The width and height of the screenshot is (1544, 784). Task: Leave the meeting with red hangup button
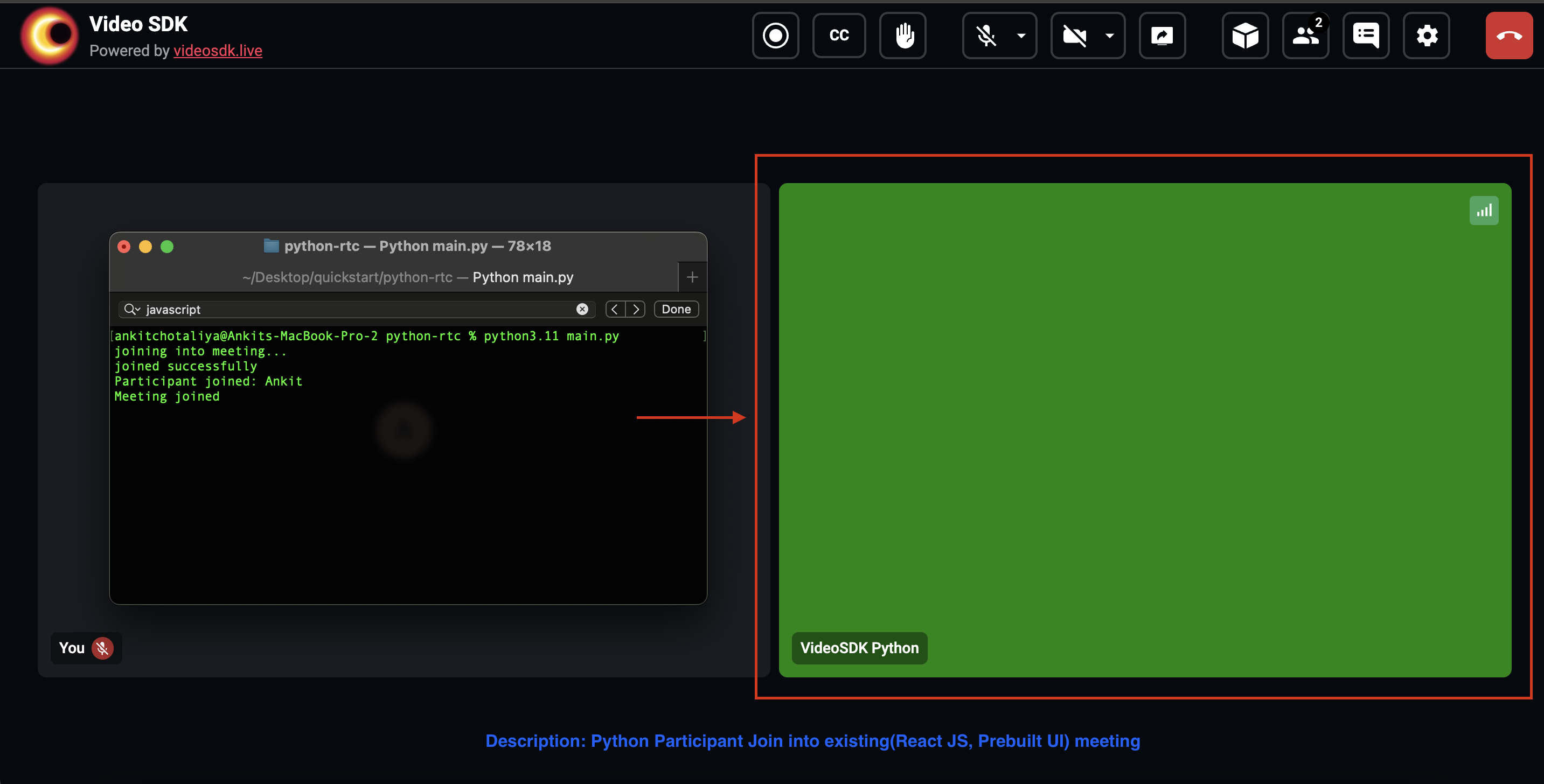pyautogui.click(x=1508, y=36)
